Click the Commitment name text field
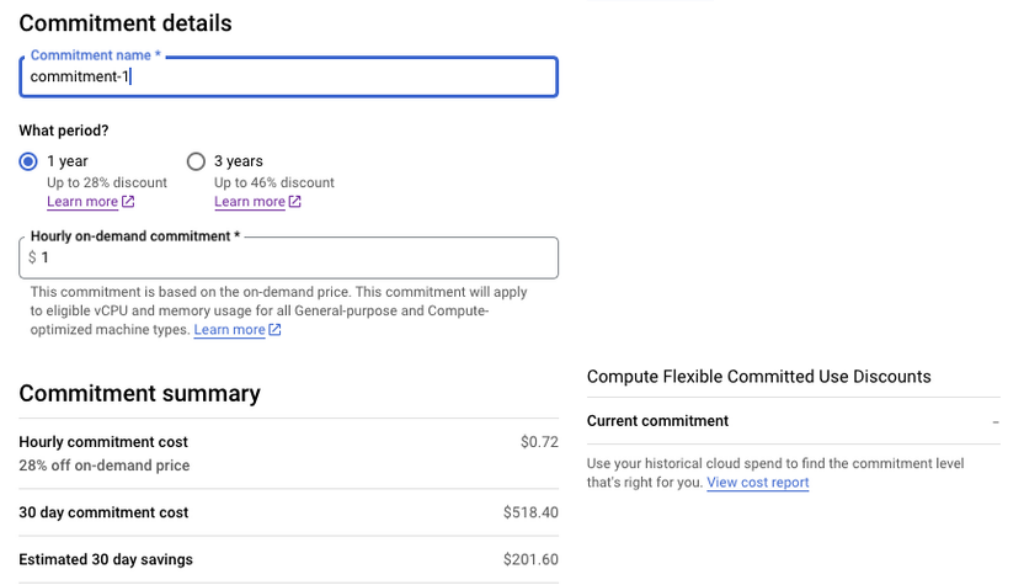The image size is (1024, 585). [288, 77]
